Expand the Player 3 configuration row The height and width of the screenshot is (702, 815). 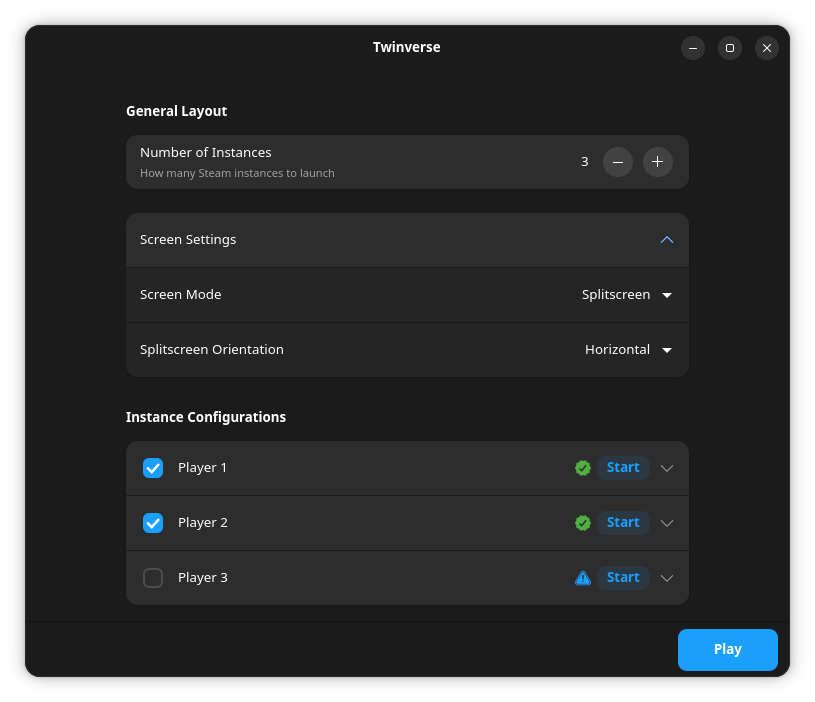coord(666,578)
